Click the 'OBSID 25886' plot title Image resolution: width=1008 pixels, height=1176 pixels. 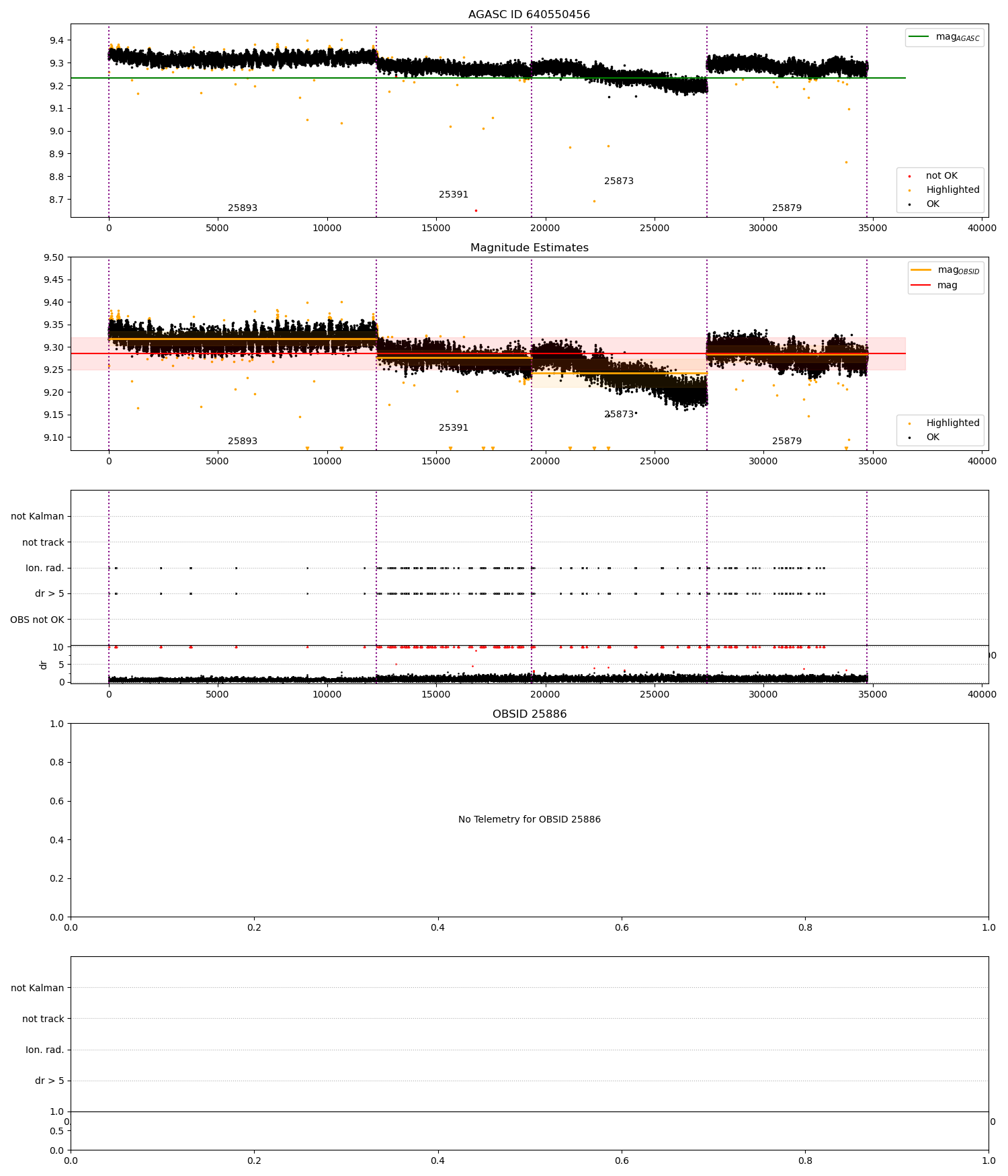pyautogui.click(x=530, y=714)
